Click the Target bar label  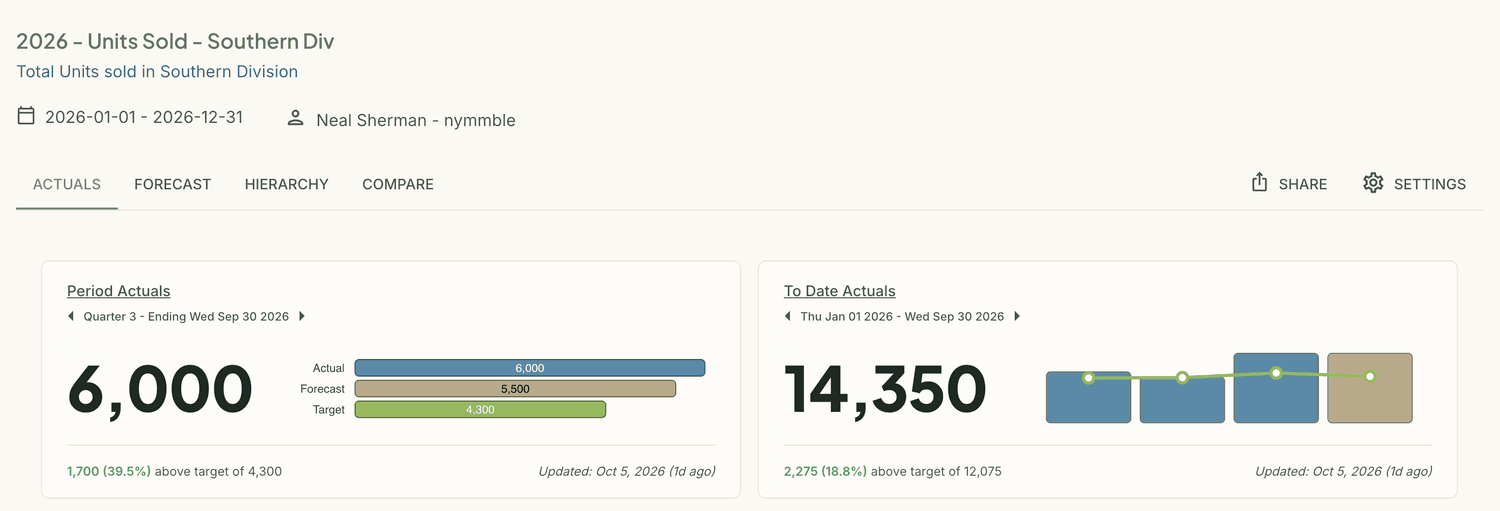tap(329, 409)
